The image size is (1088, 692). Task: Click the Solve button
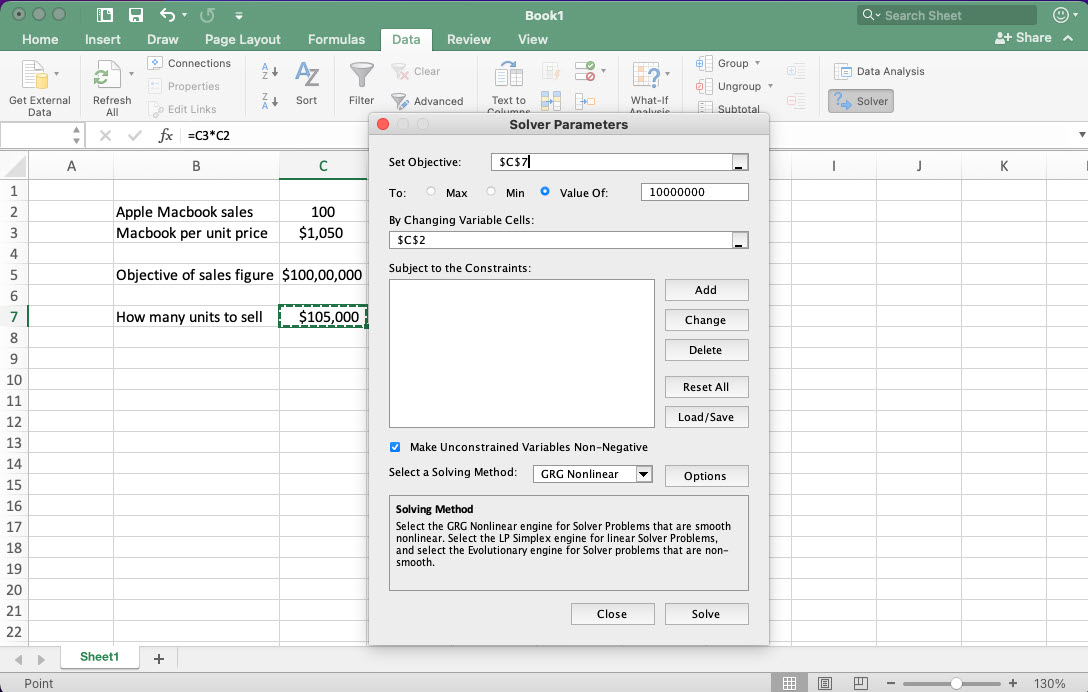tap(706, 613)
